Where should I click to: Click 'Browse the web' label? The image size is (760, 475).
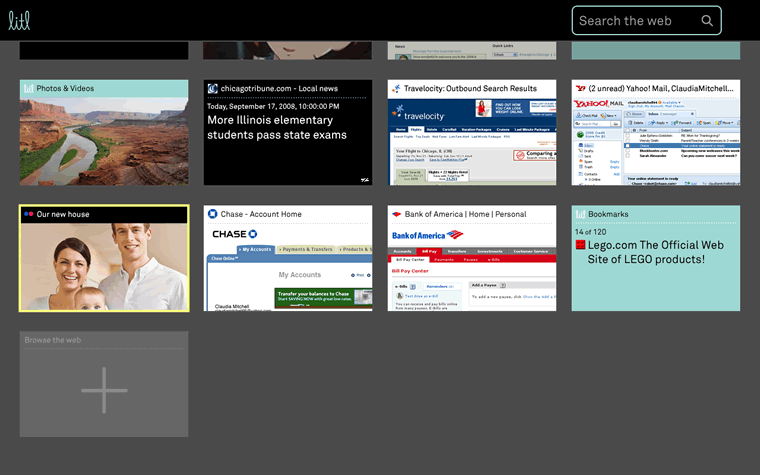coord(53,340)
